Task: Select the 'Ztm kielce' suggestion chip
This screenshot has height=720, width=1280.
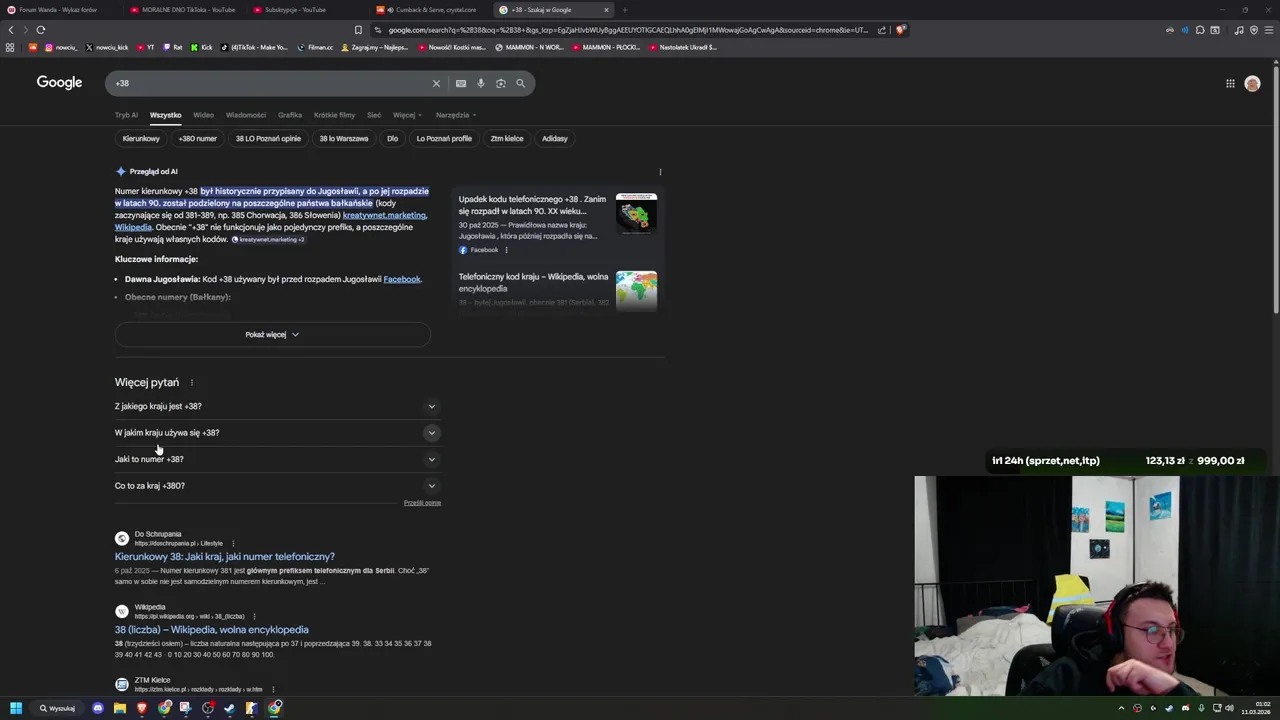Action: [x=507, y=139]
